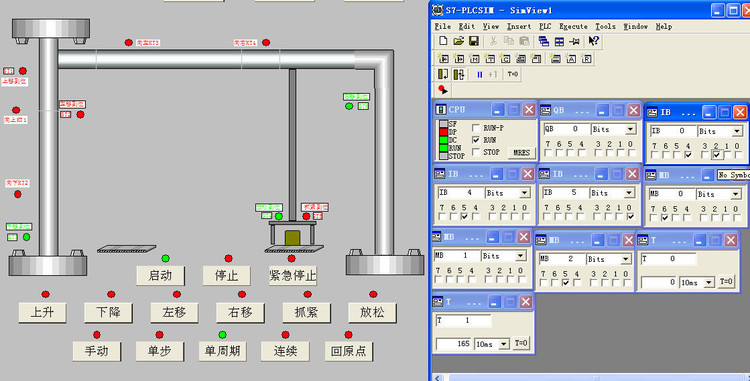Insert an Output Variable subwindow
Screen dimensions: 750x381
pos(459,59)
